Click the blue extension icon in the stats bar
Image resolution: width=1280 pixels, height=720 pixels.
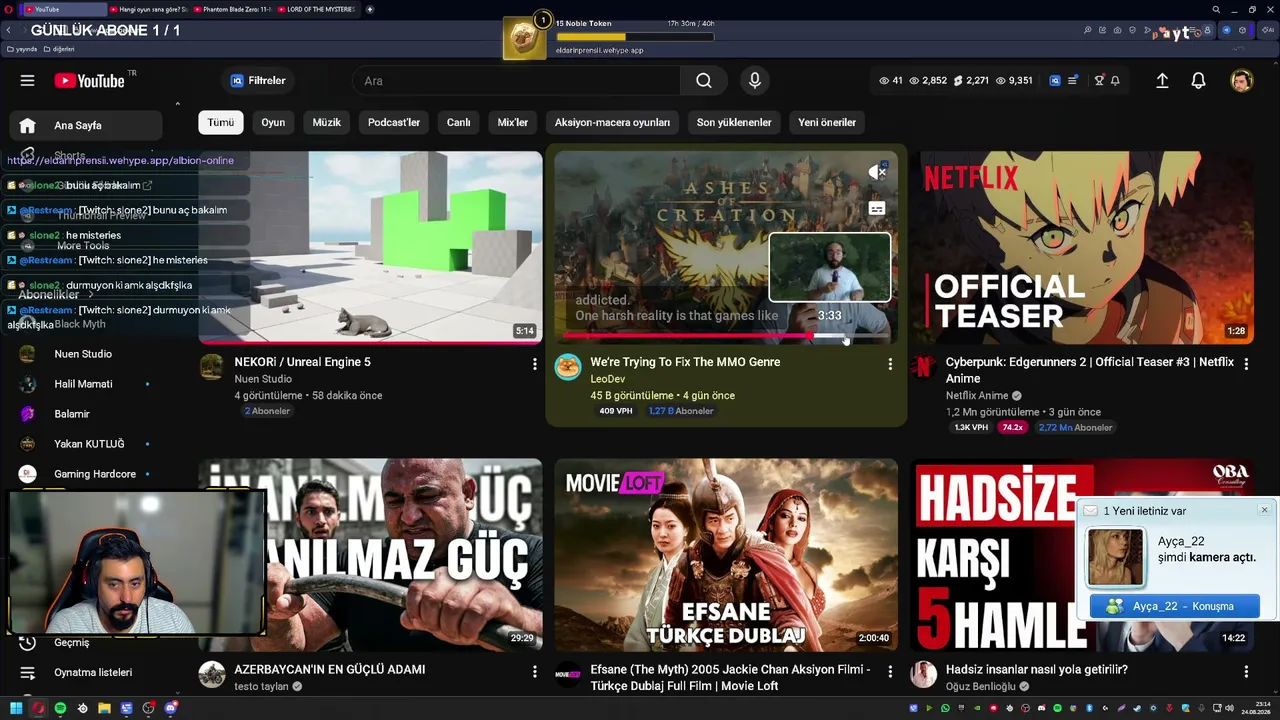1054,81
